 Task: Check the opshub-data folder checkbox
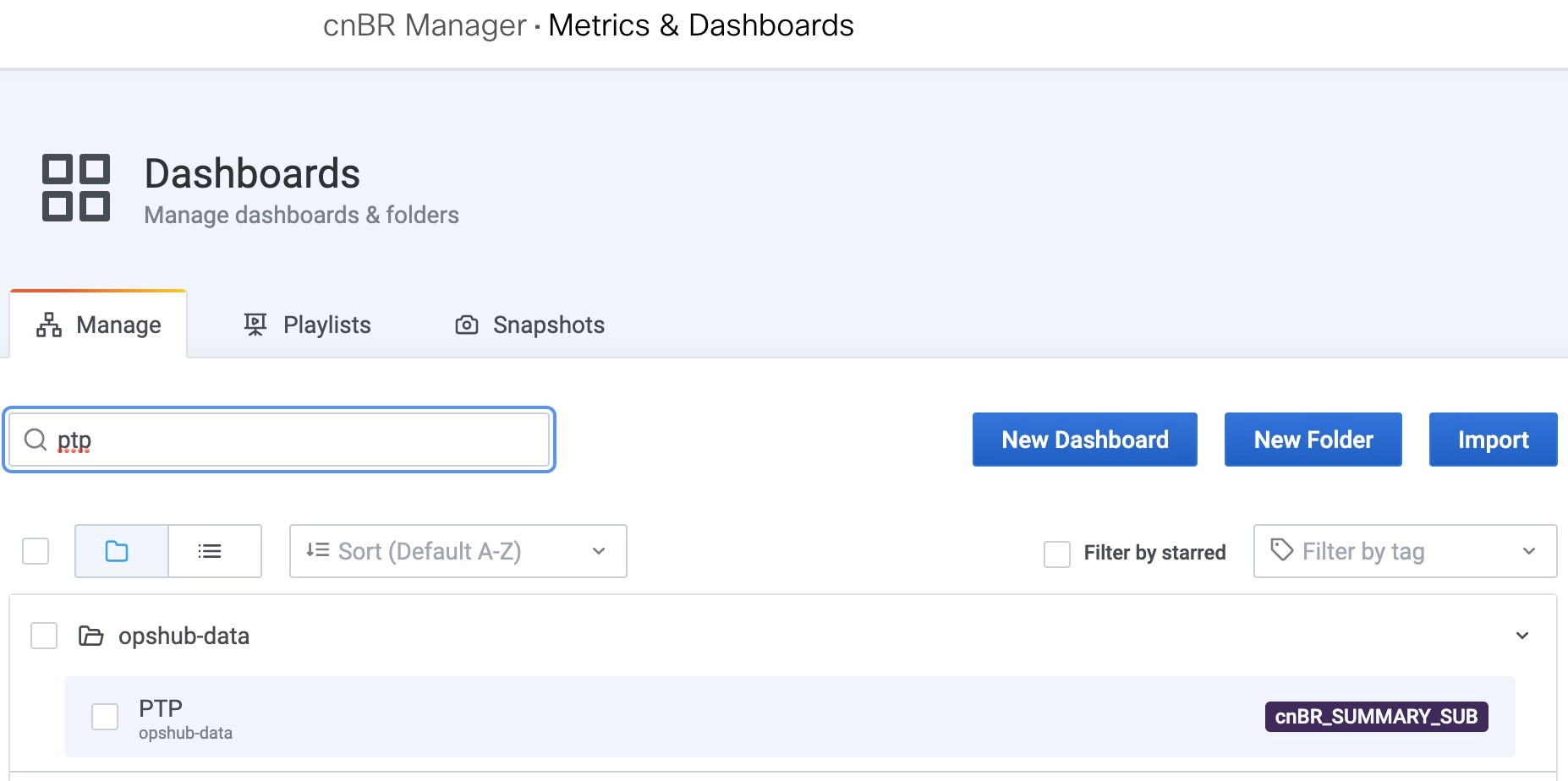pyautogui.click(x=44, y=636)
